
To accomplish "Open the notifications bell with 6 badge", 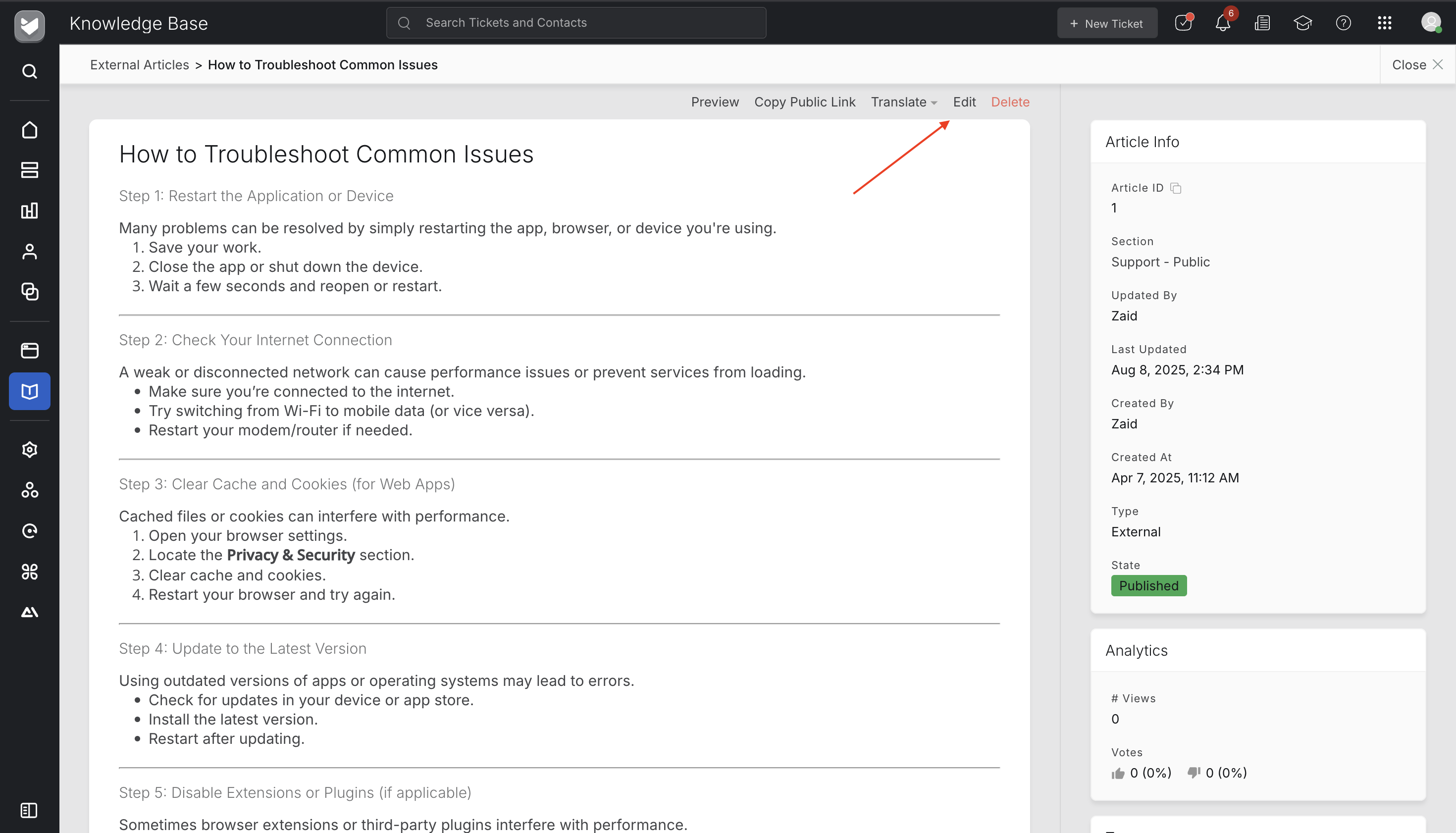I will [x=1223, y=23].
